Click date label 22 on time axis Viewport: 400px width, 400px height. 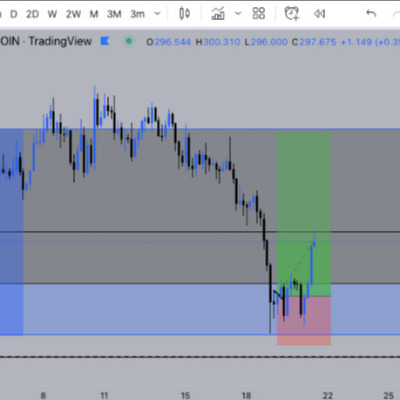(328, 396)
